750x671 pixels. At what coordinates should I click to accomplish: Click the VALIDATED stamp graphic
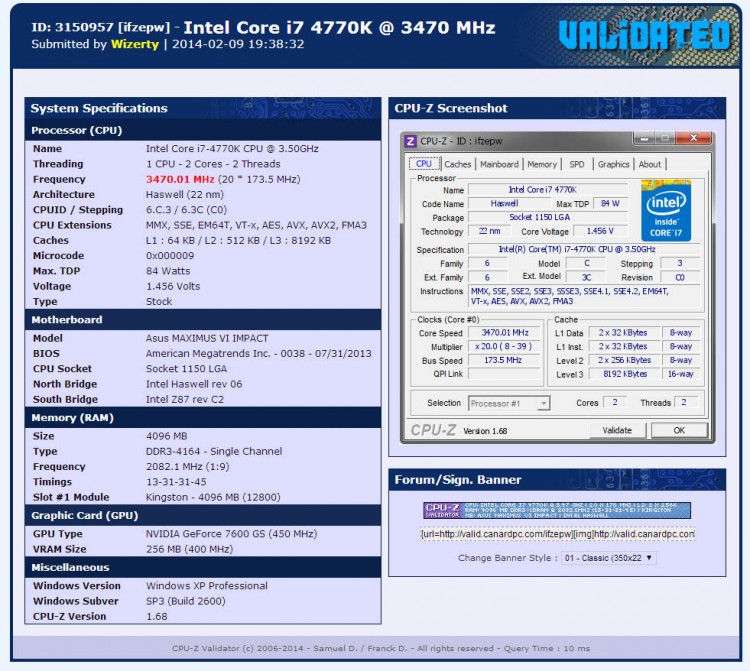644,35
